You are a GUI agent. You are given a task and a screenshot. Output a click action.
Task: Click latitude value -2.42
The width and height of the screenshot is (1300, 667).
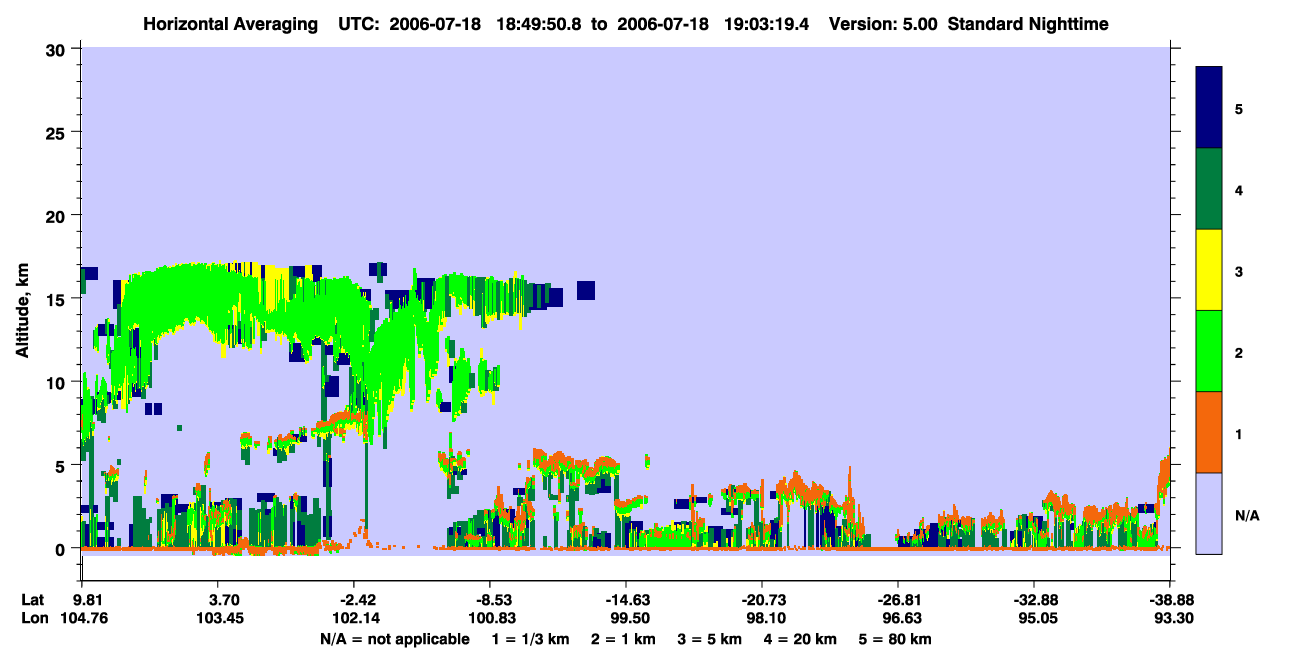tap(358, 600)
